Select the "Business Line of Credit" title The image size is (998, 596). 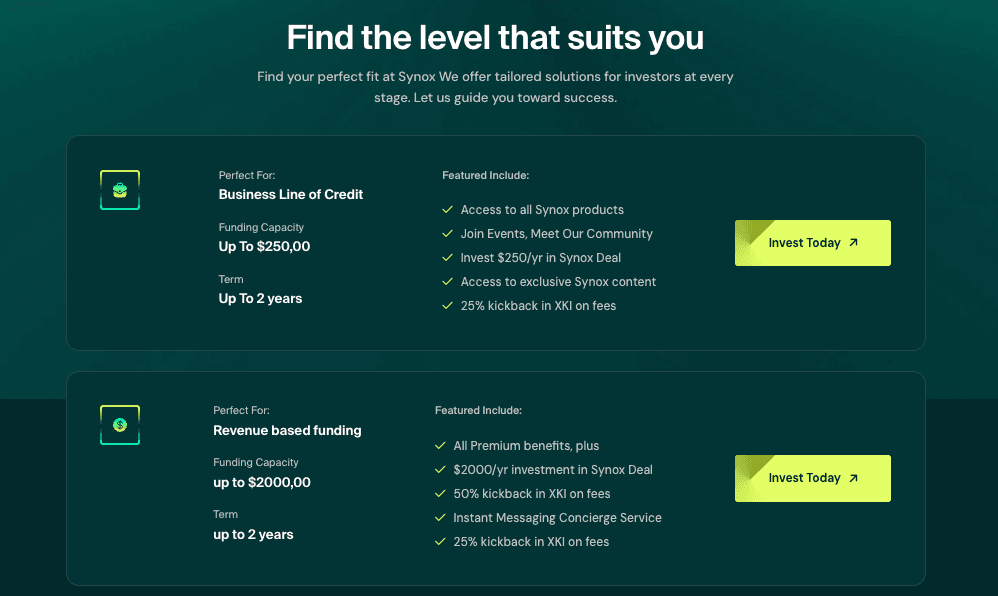pos(291,194)
